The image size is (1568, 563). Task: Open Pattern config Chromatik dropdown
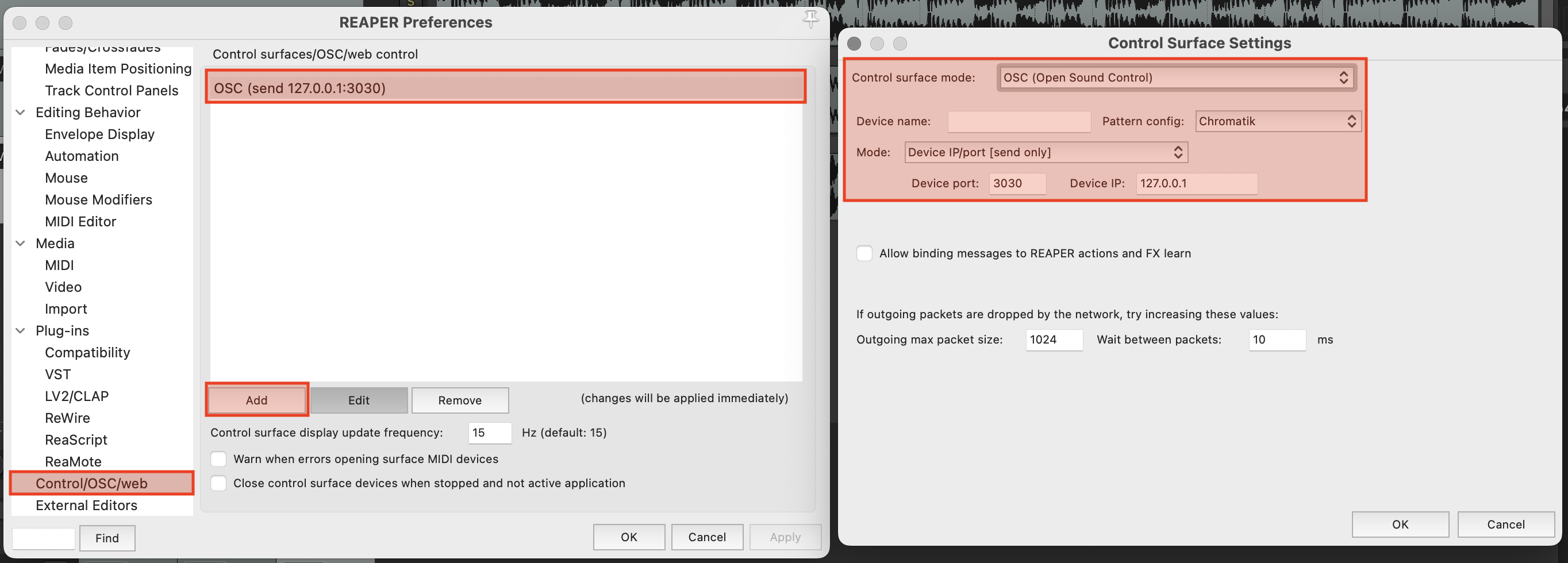1278,121
